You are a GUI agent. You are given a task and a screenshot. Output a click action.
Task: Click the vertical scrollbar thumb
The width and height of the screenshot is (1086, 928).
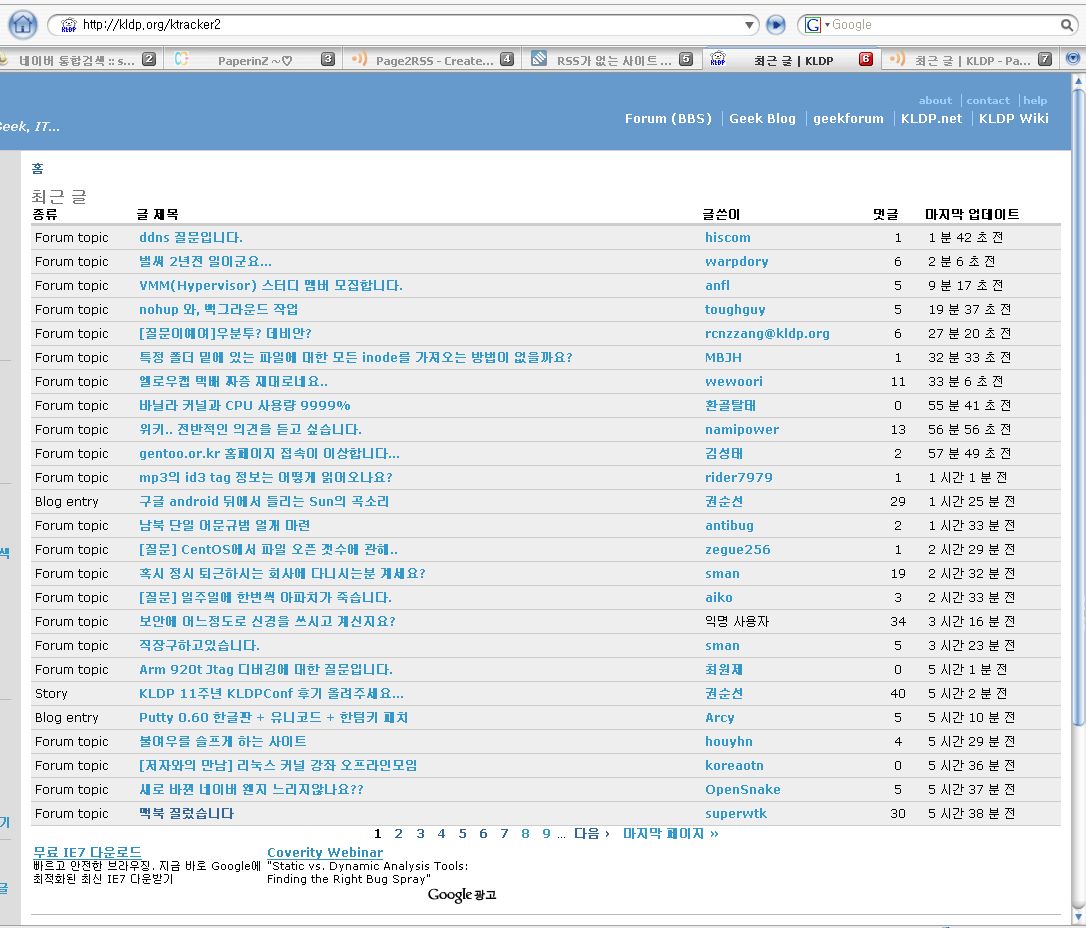point(1078,407)
